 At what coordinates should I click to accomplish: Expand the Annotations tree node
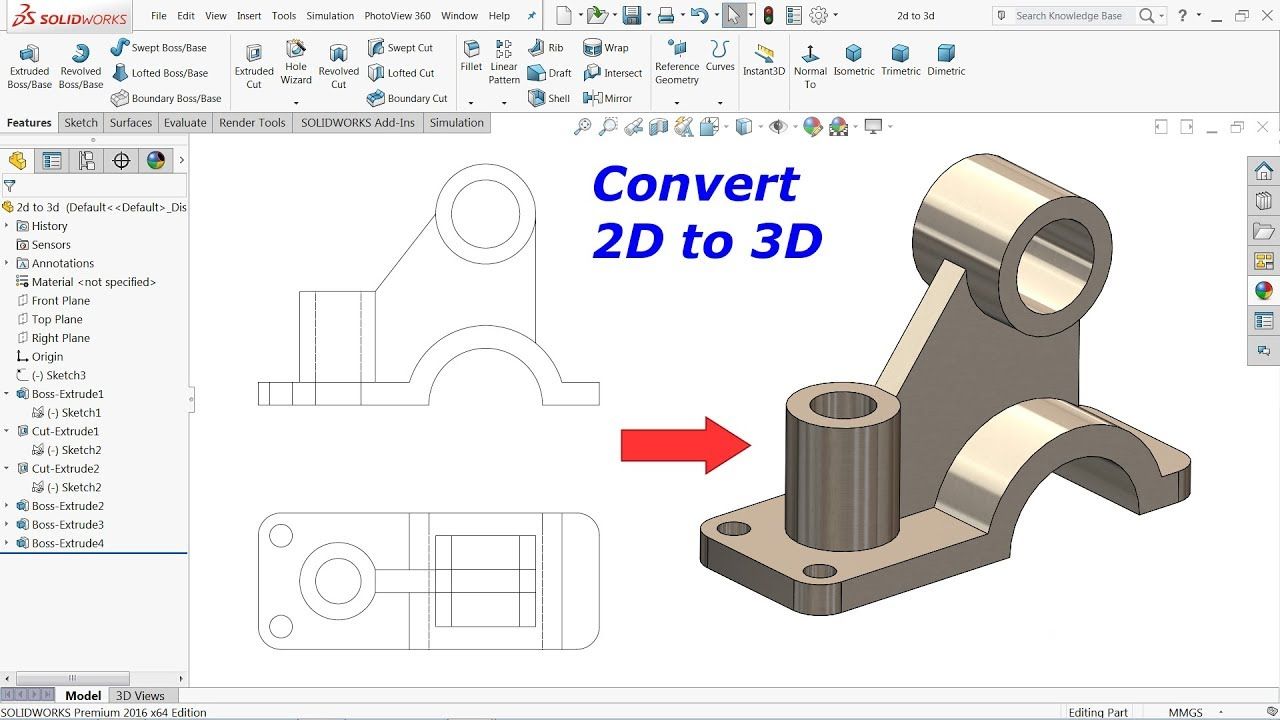(x=7, y=263)
